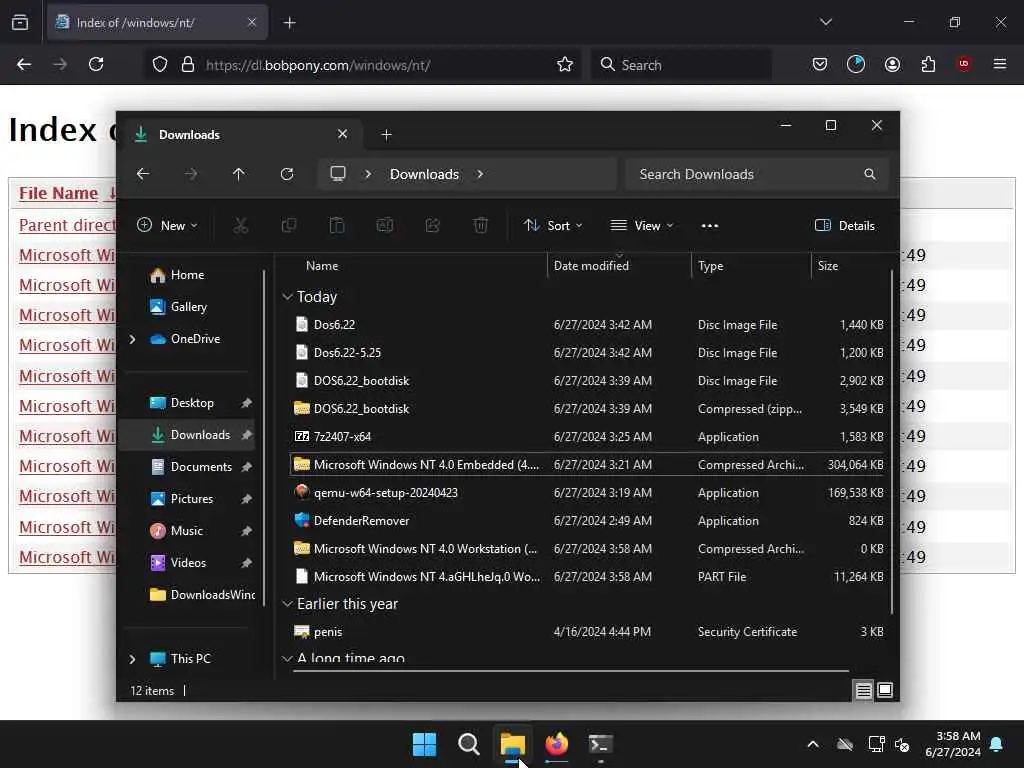Refresh the Downloads folder view
The width and height of the screenshot is (1024, 768).
[287, 174]
